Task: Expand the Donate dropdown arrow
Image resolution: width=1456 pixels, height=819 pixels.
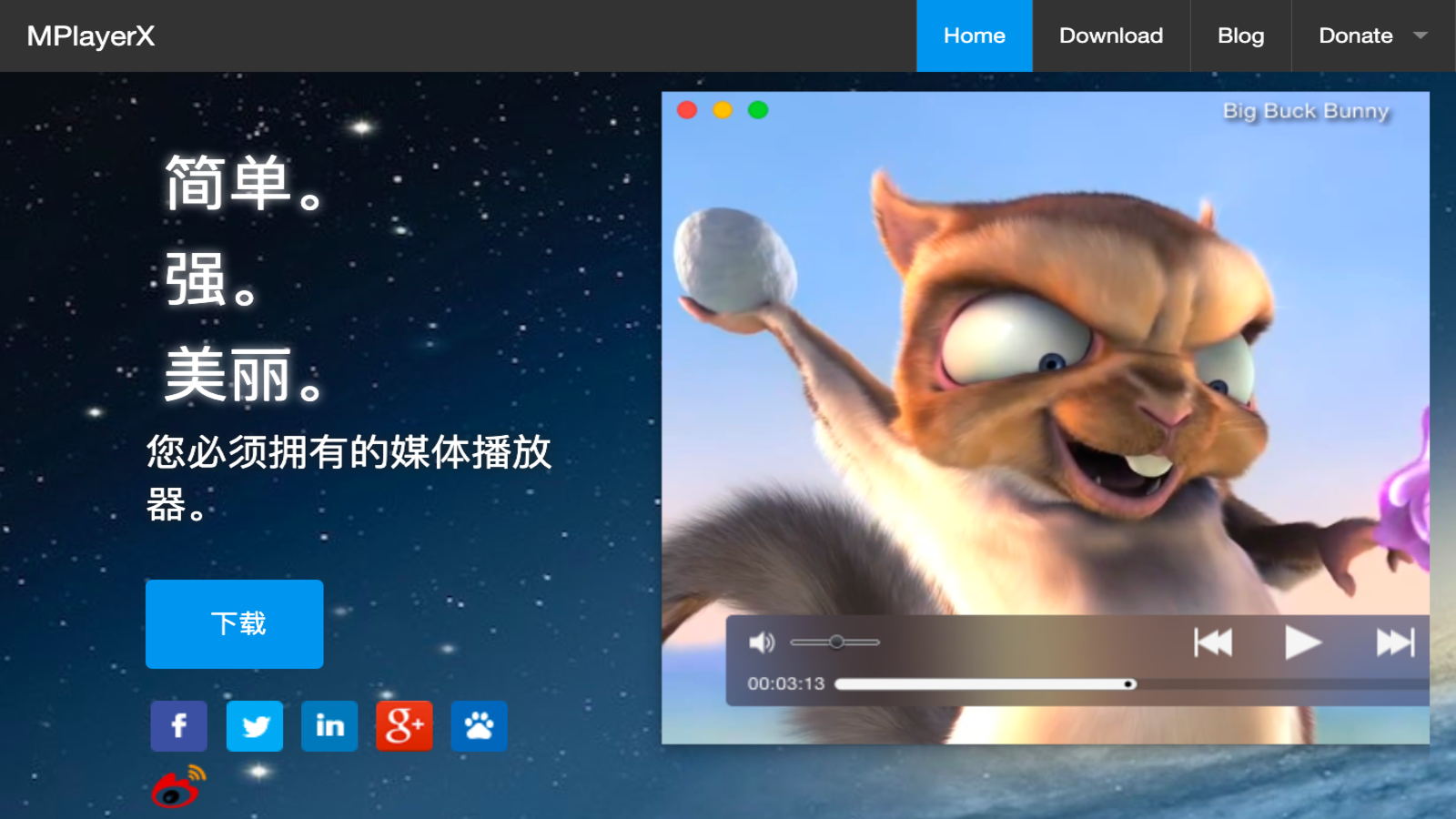Action: pos(1421,35)
